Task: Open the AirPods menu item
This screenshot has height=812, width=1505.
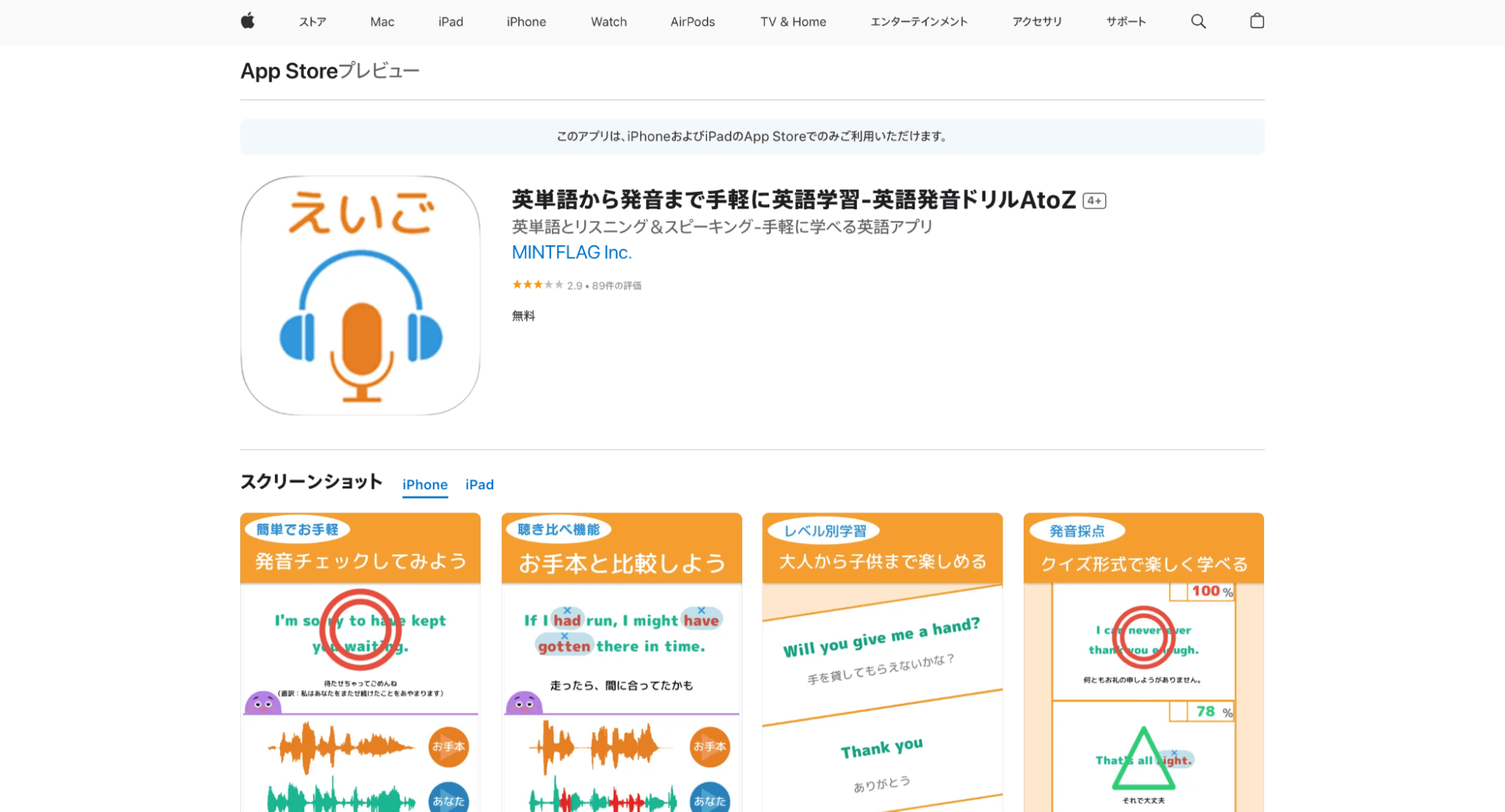Action: (693, 22)
